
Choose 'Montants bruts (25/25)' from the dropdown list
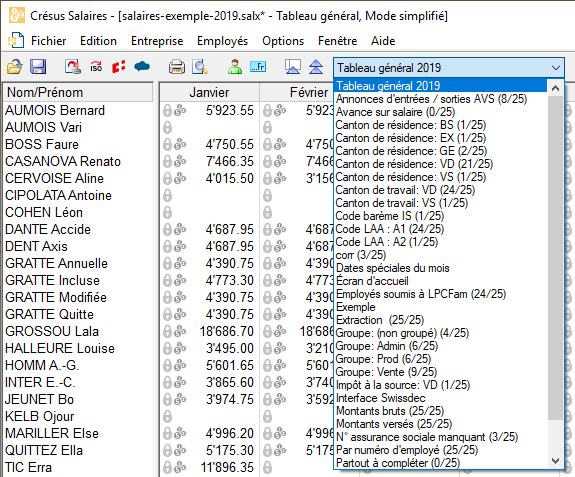[x=390, y=411]
